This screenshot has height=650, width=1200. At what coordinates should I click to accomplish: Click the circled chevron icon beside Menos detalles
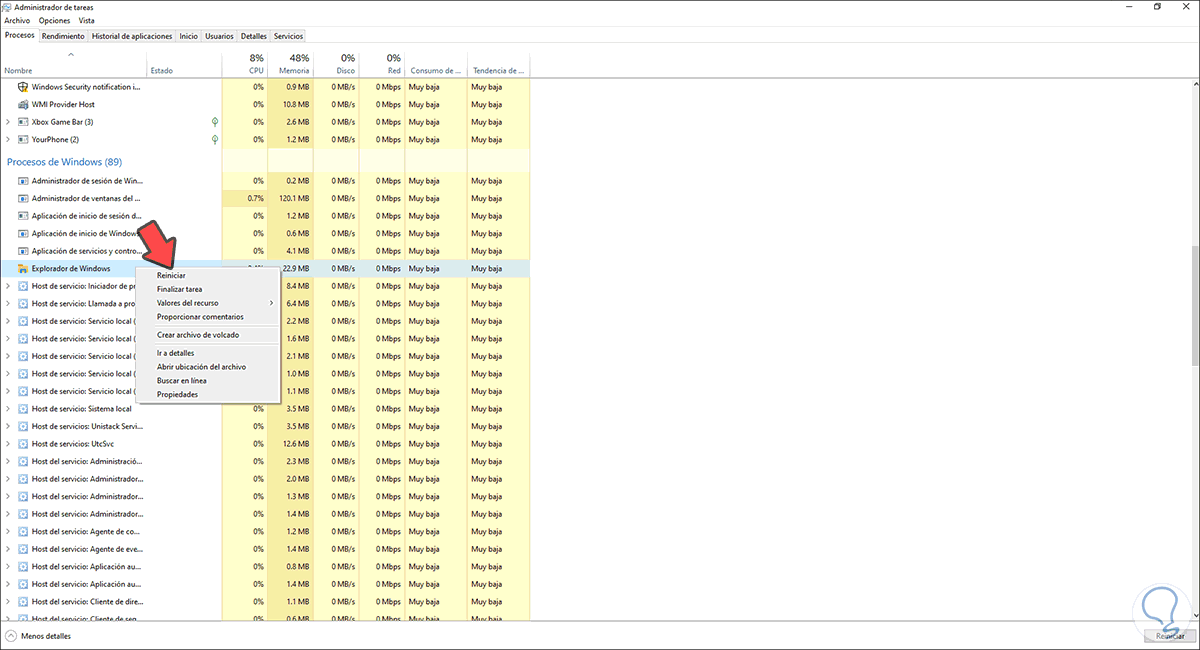tap(11, 635)
